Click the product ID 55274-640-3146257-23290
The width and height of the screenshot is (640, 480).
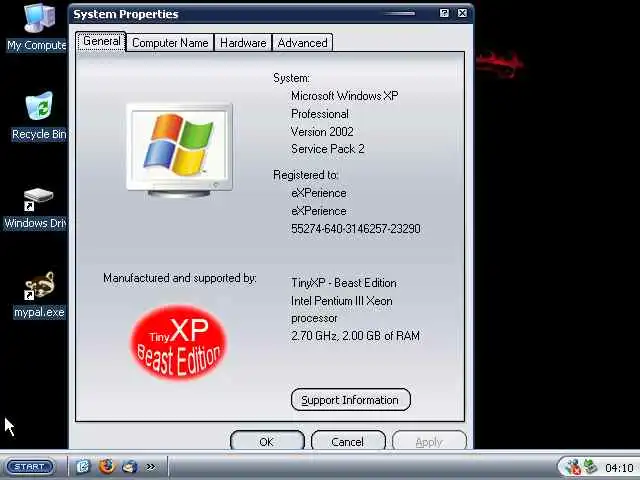click(x=356, y=229)
